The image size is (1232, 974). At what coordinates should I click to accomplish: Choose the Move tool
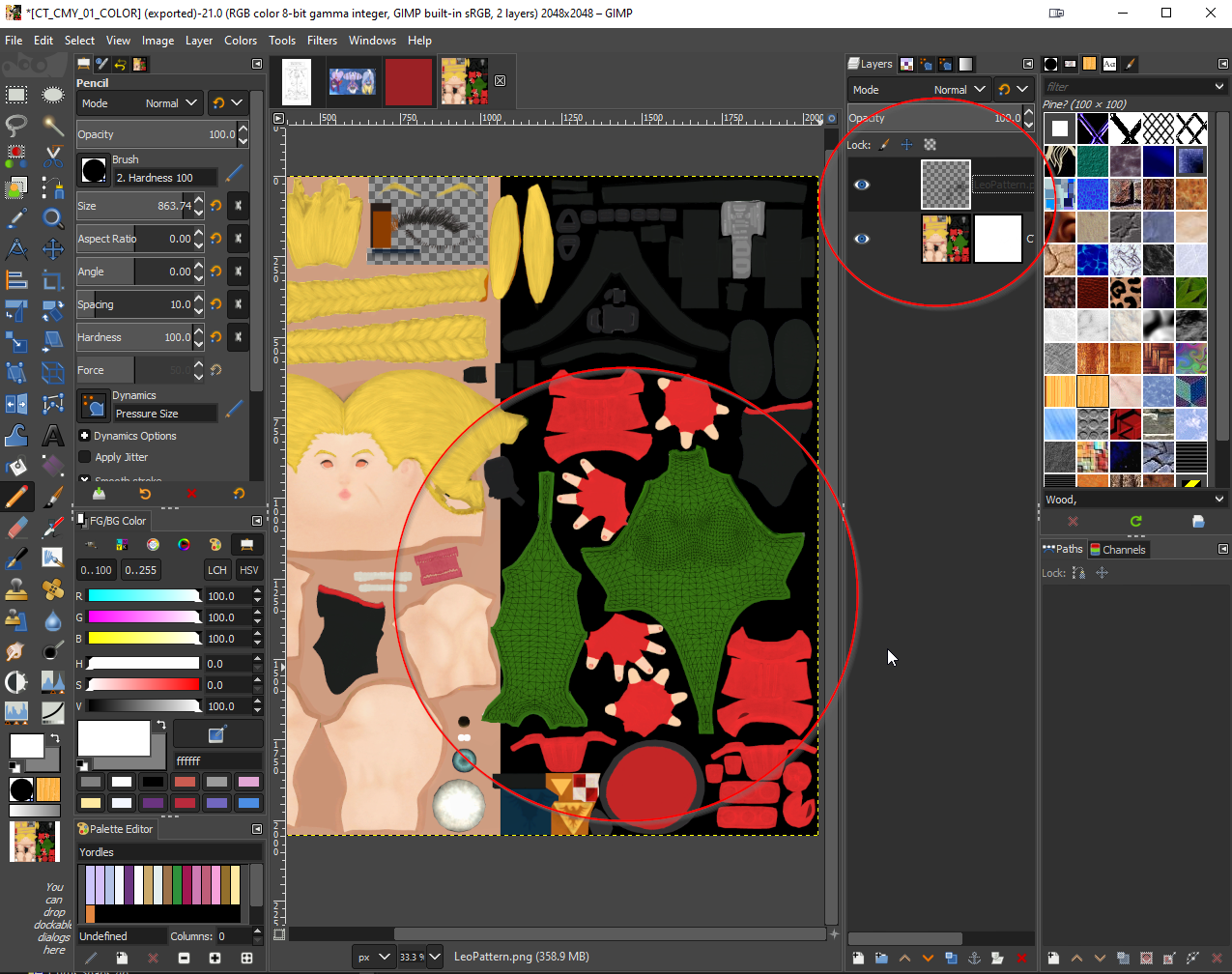click(53, 249)
